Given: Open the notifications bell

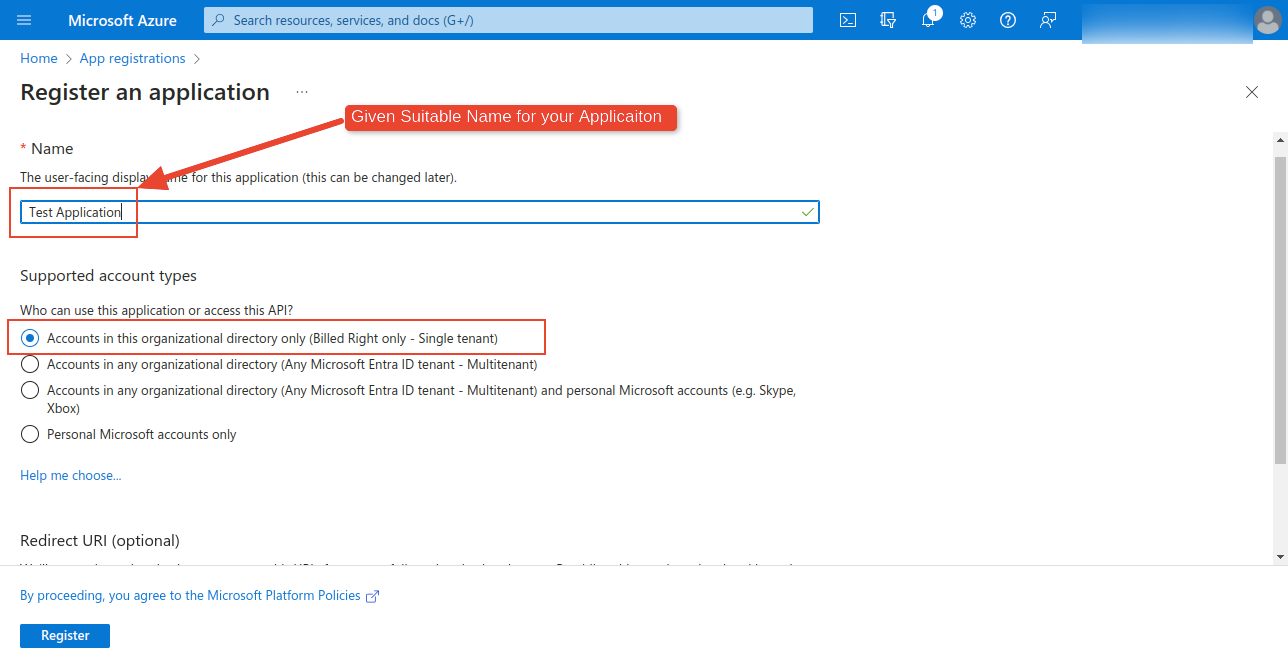Looking at the screenshot, I should tap(928, 20).
